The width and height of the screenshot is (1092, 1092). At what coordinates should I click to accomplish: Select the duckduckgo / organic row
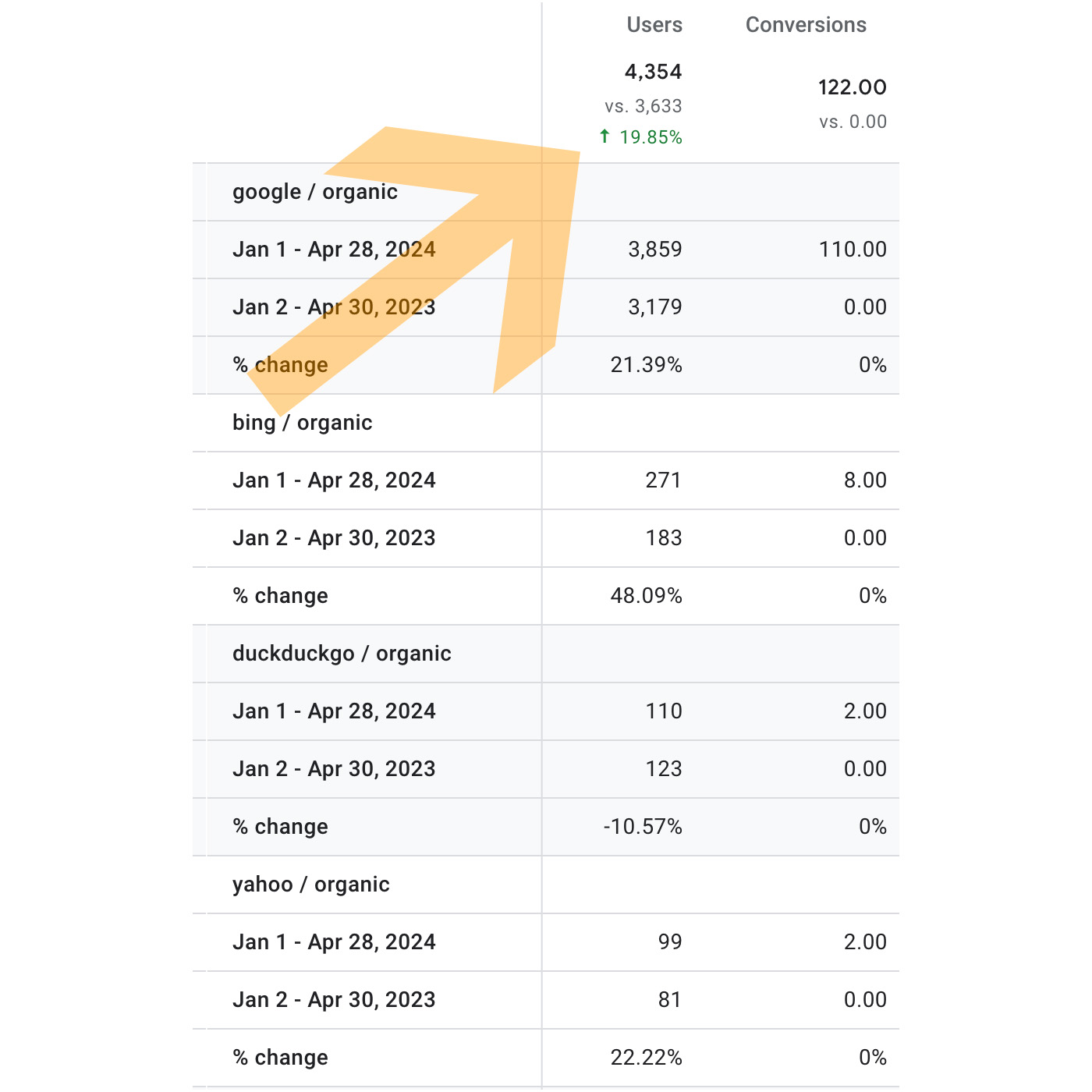coord(342,654)
